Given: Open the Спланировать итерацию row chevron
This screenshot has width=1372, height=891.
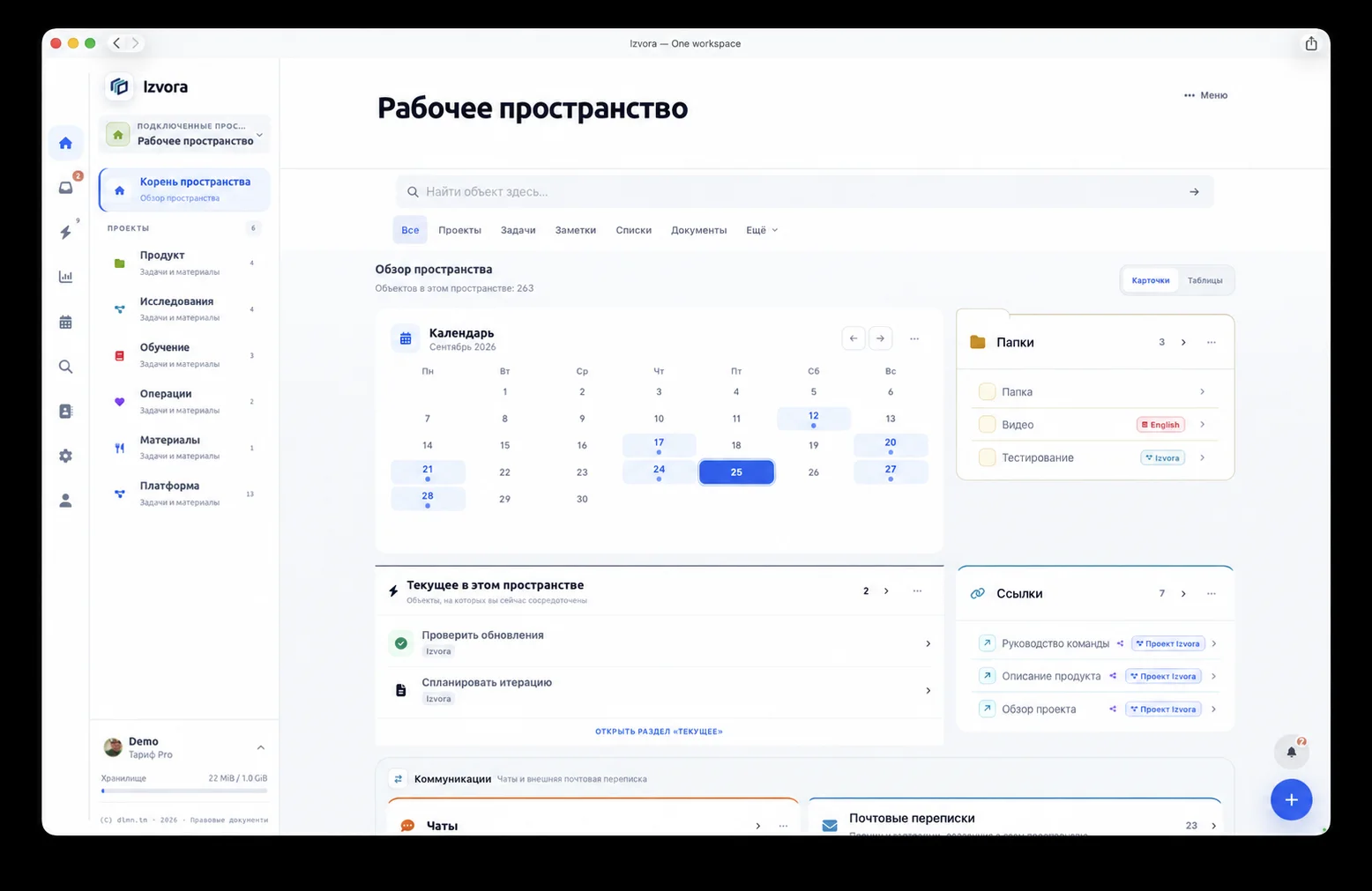Looking at the screenshot, I should coord(928,690).
